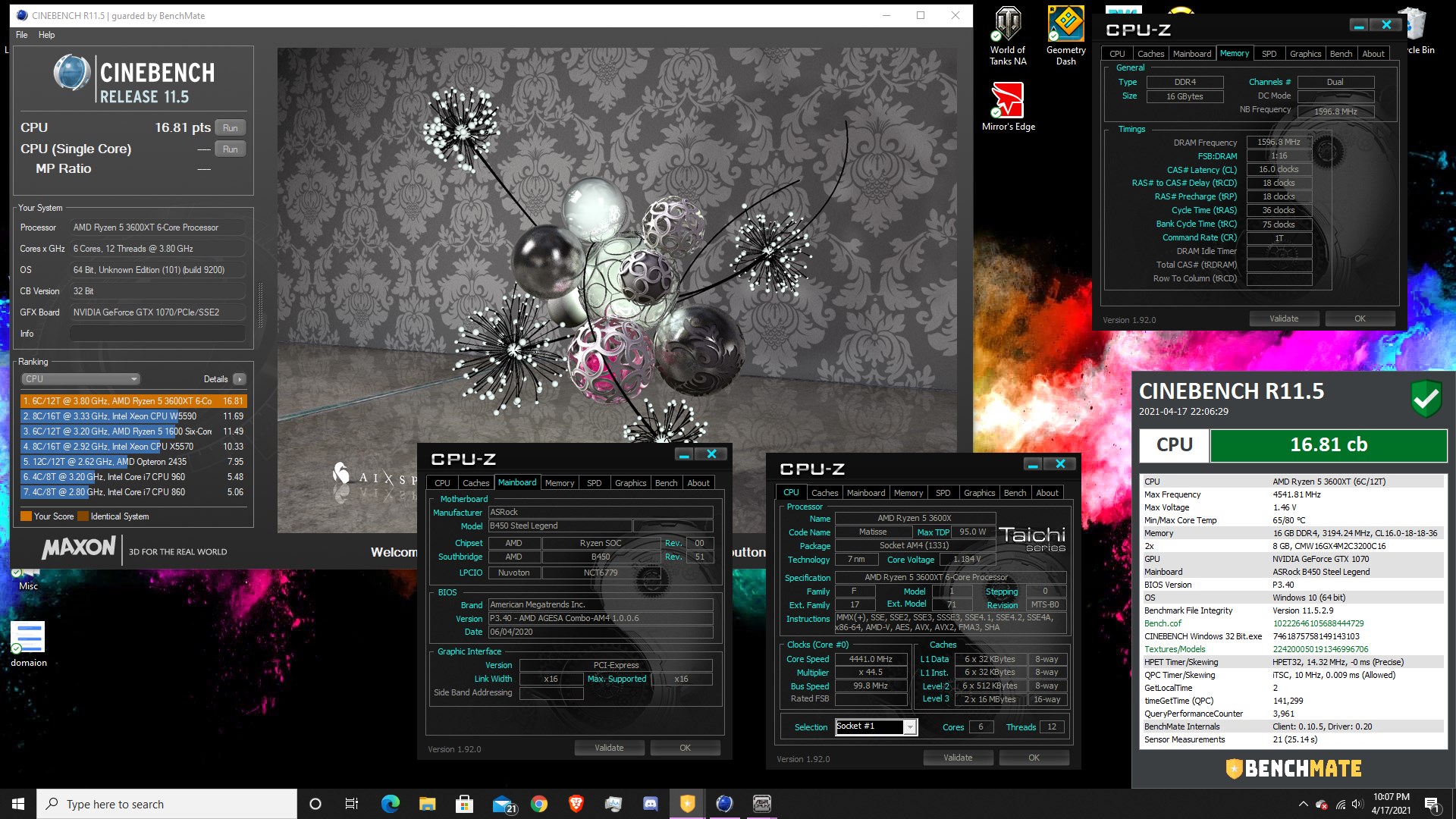Click Validate in Mainboard CPU-Z window
The height and width of the screenshot is (819, 1456).
coord(609,748)
